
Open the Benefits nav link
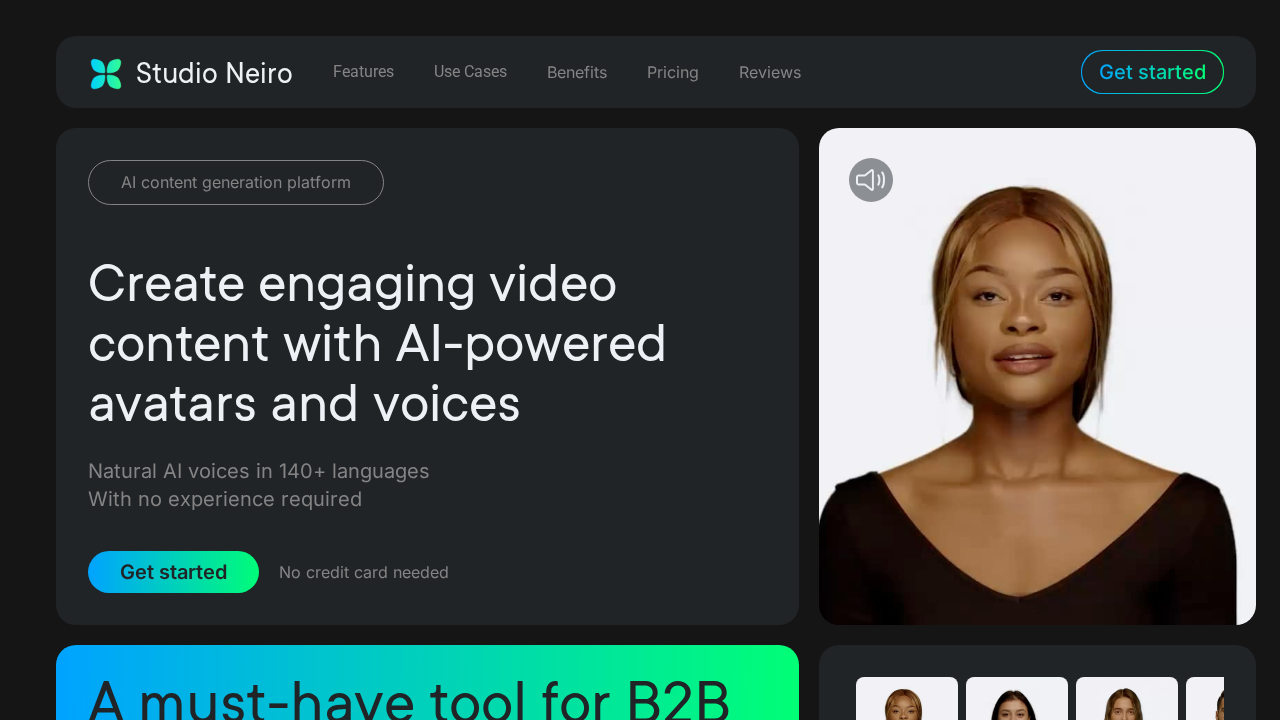577,73
